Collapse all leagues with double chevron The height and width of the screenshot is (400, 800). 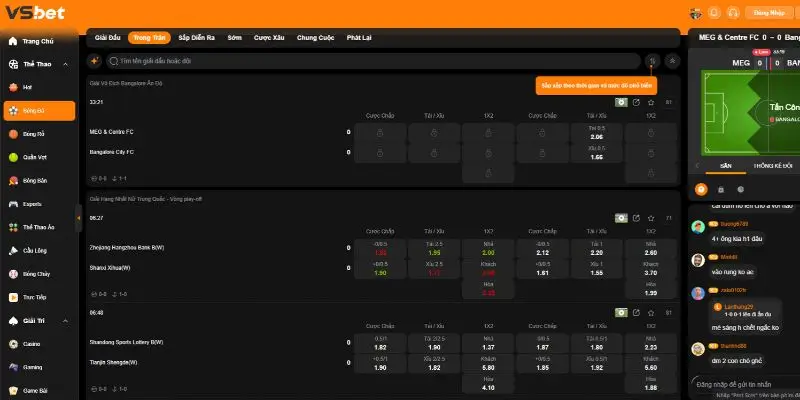(x=672, y=61)
